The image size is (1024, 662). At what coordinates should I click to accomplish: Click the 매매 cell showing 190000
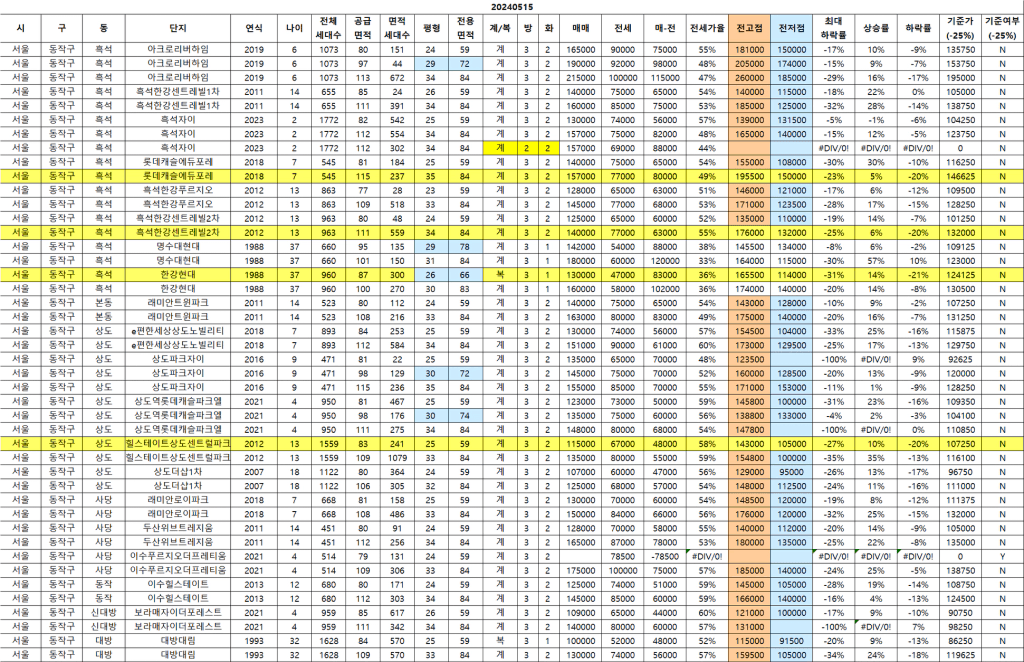581,64
